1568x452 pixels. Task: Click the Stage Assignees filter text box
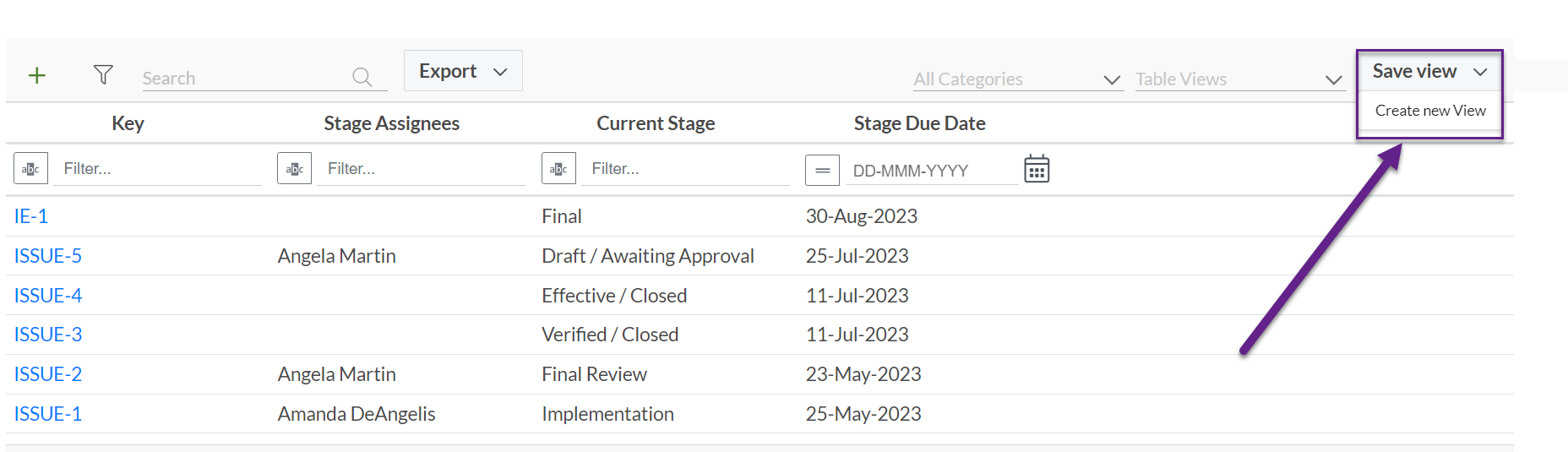click(x=421, y=169)
